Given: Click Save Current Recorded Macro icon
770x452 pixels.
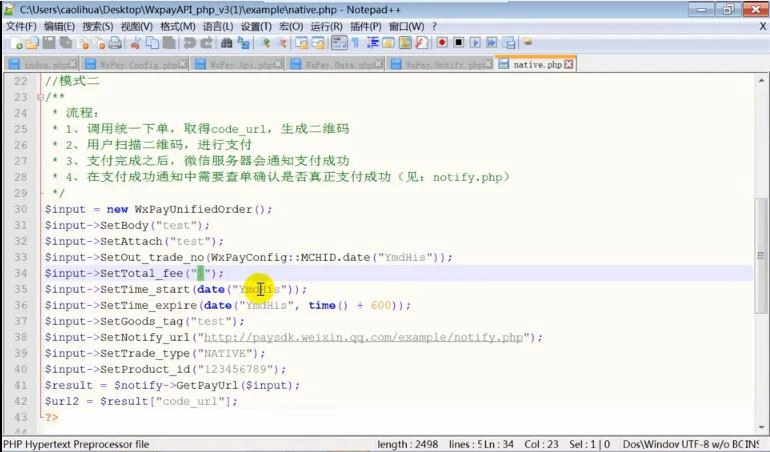Looking at the screenshot, I should click(509, 43).
